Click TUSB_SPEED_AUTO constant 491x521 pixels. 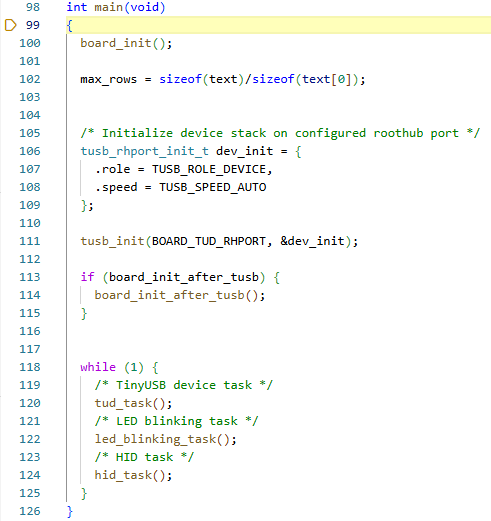tap(213, 187)
